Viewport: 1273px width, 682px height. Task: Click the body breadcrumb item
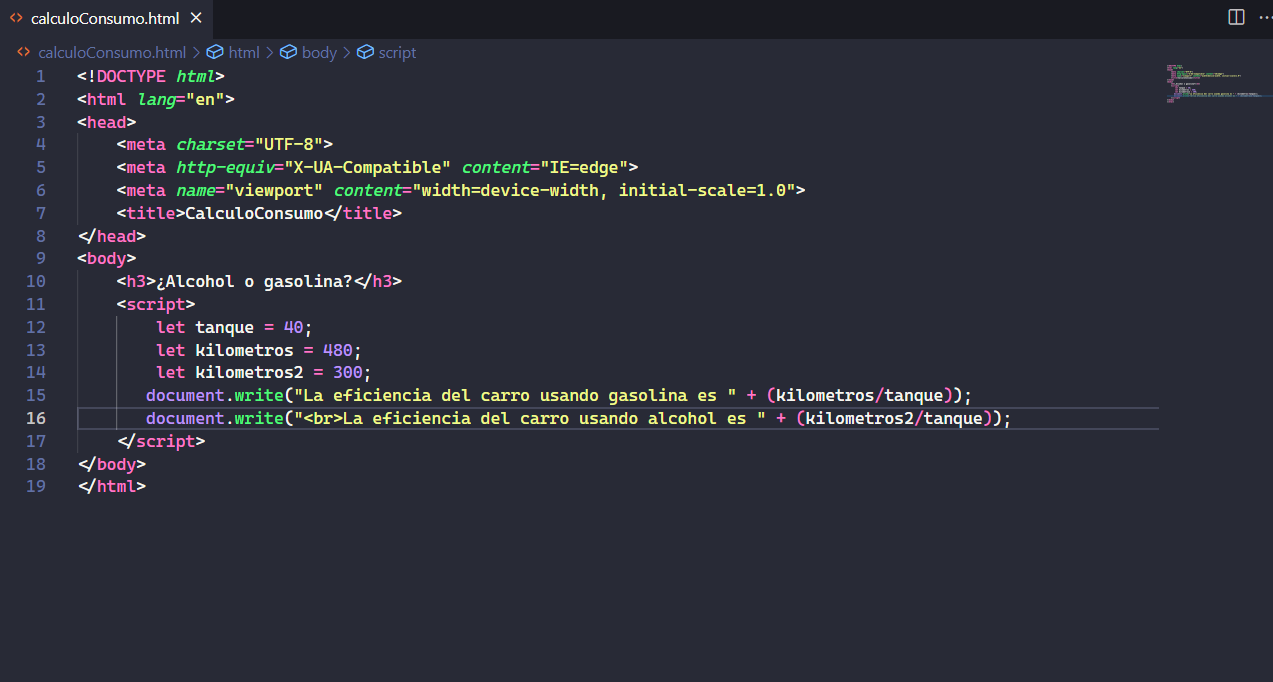click(x=319, y=52)
